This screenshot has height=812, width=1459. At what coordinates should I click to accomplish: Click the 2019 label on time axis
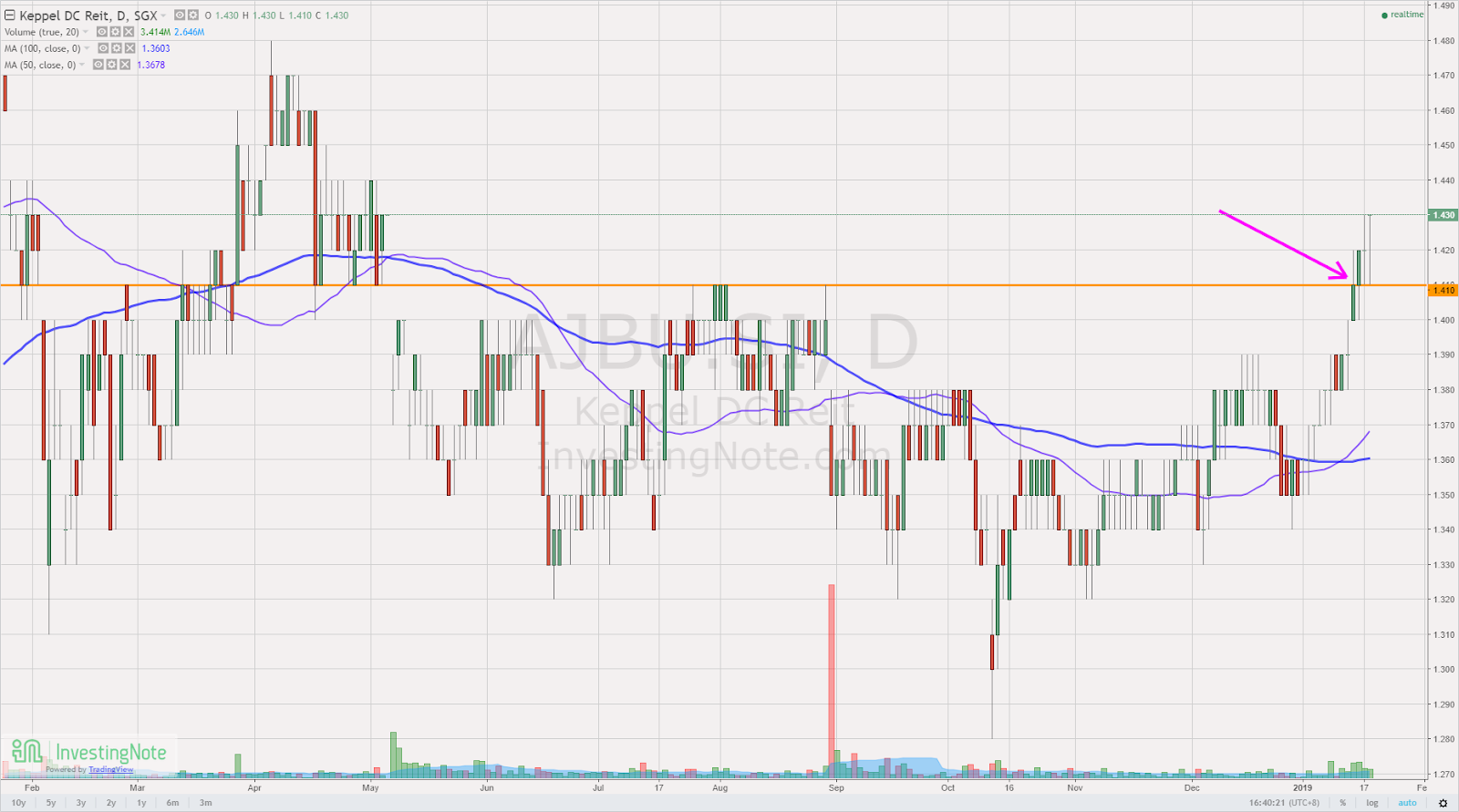[1302, 787]
